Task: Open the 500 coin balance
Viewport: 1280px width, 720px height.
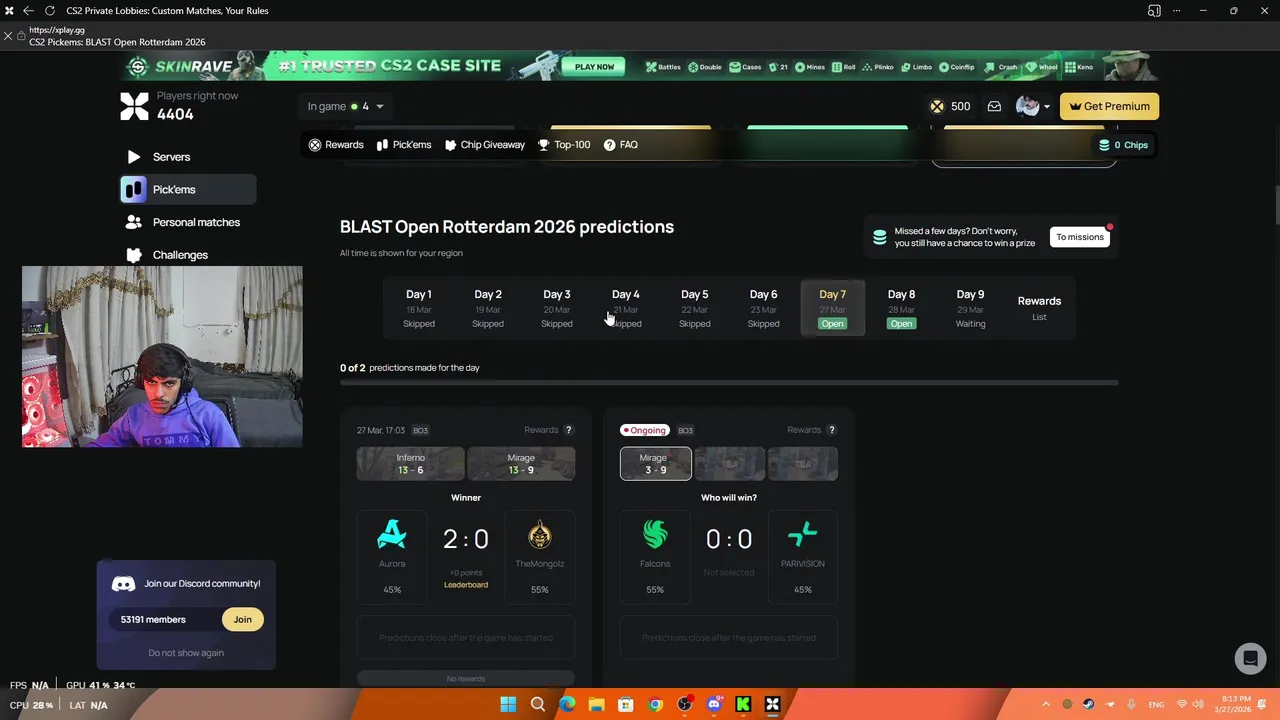Action: (x=950, y=106)
